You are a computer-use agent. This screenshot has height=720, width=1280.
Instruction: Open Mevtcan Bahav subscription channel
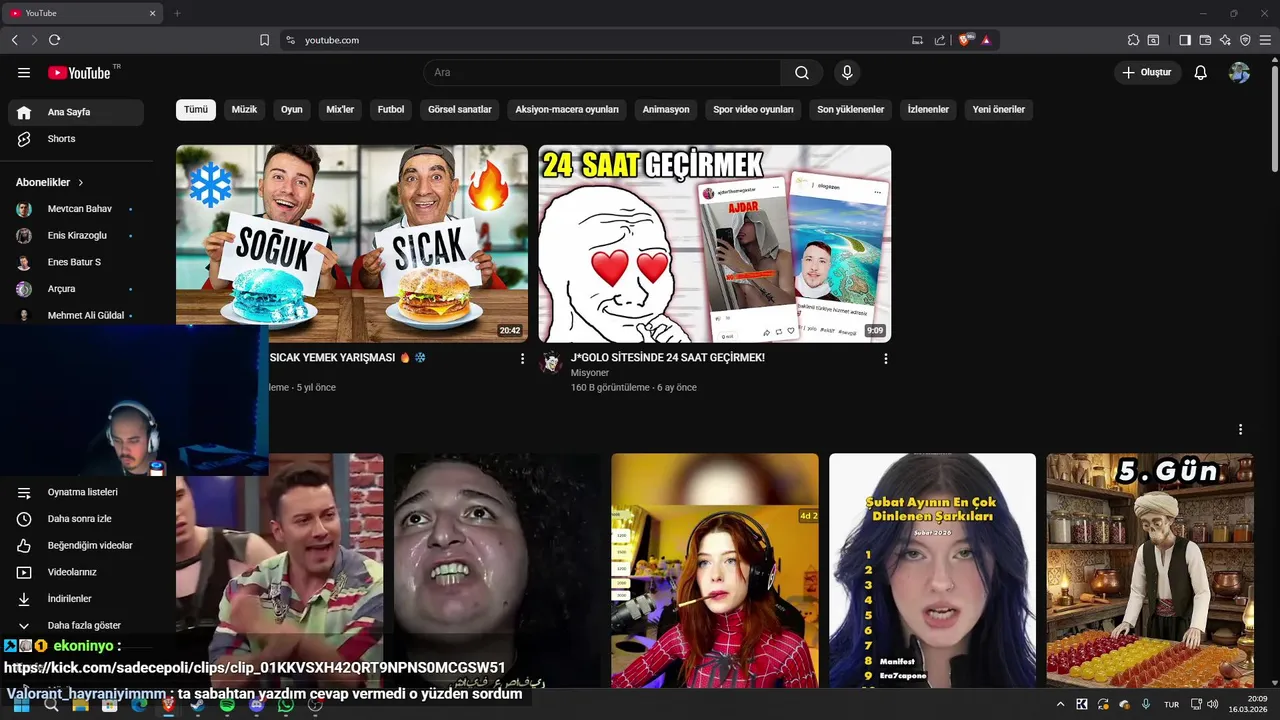click(76, 209)
